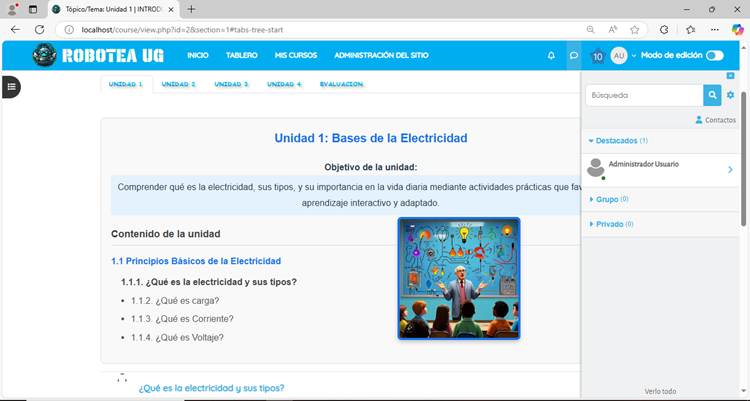Switch to the Unidad 2 tab
750x401 pixels.
point(178,85)
